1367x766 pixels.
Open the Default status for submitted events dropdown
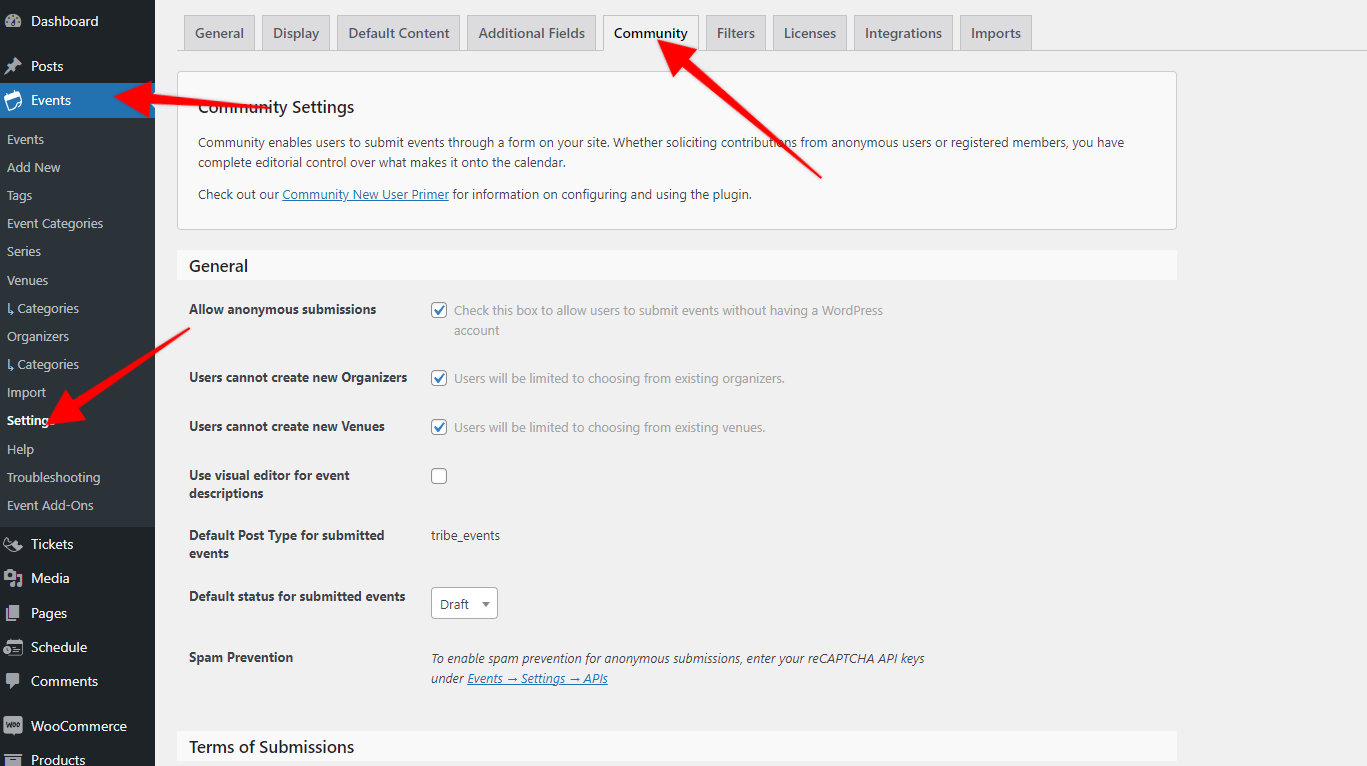[463, 603]
